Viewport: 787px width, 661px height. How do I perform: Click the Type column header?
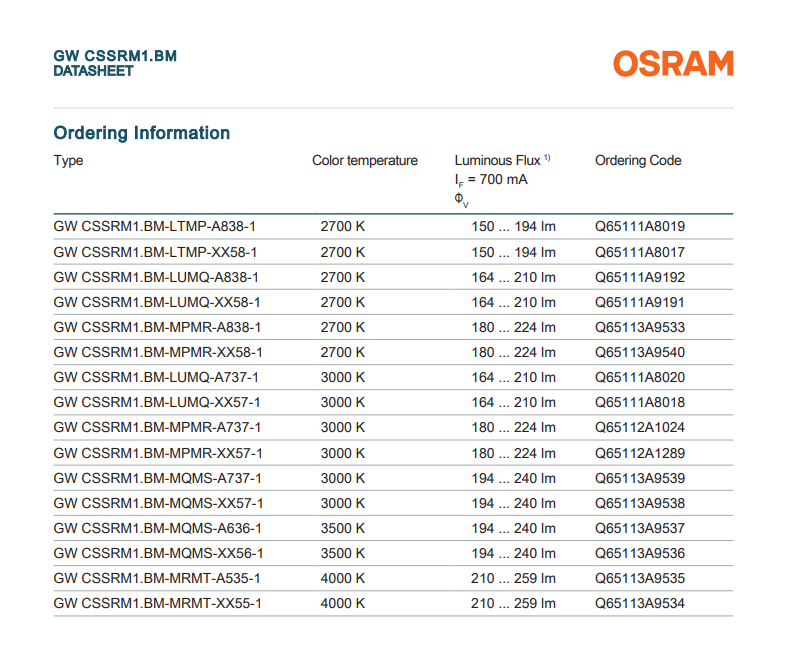(x=68, y=161)
